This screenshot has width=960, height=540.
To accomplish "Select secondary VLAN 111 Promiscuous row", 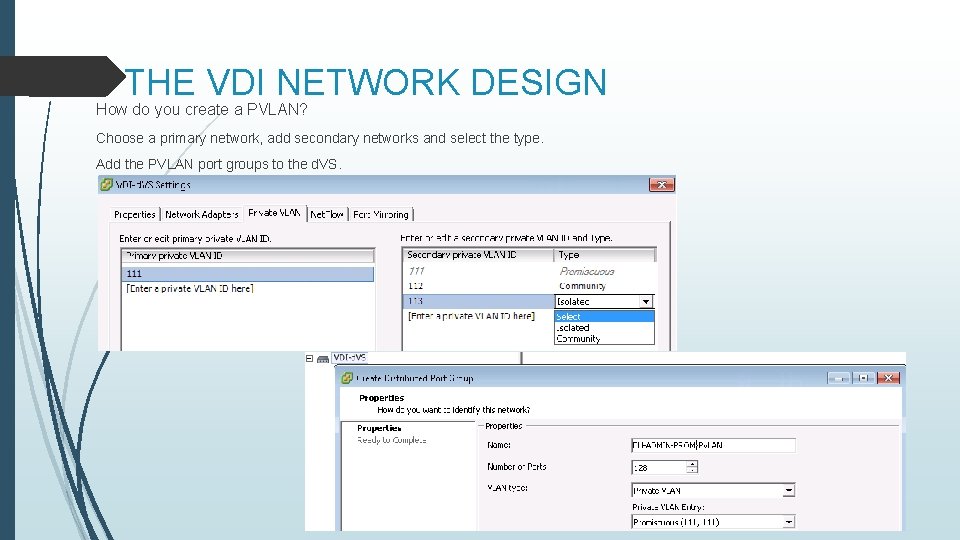I will tap(529, 271).
